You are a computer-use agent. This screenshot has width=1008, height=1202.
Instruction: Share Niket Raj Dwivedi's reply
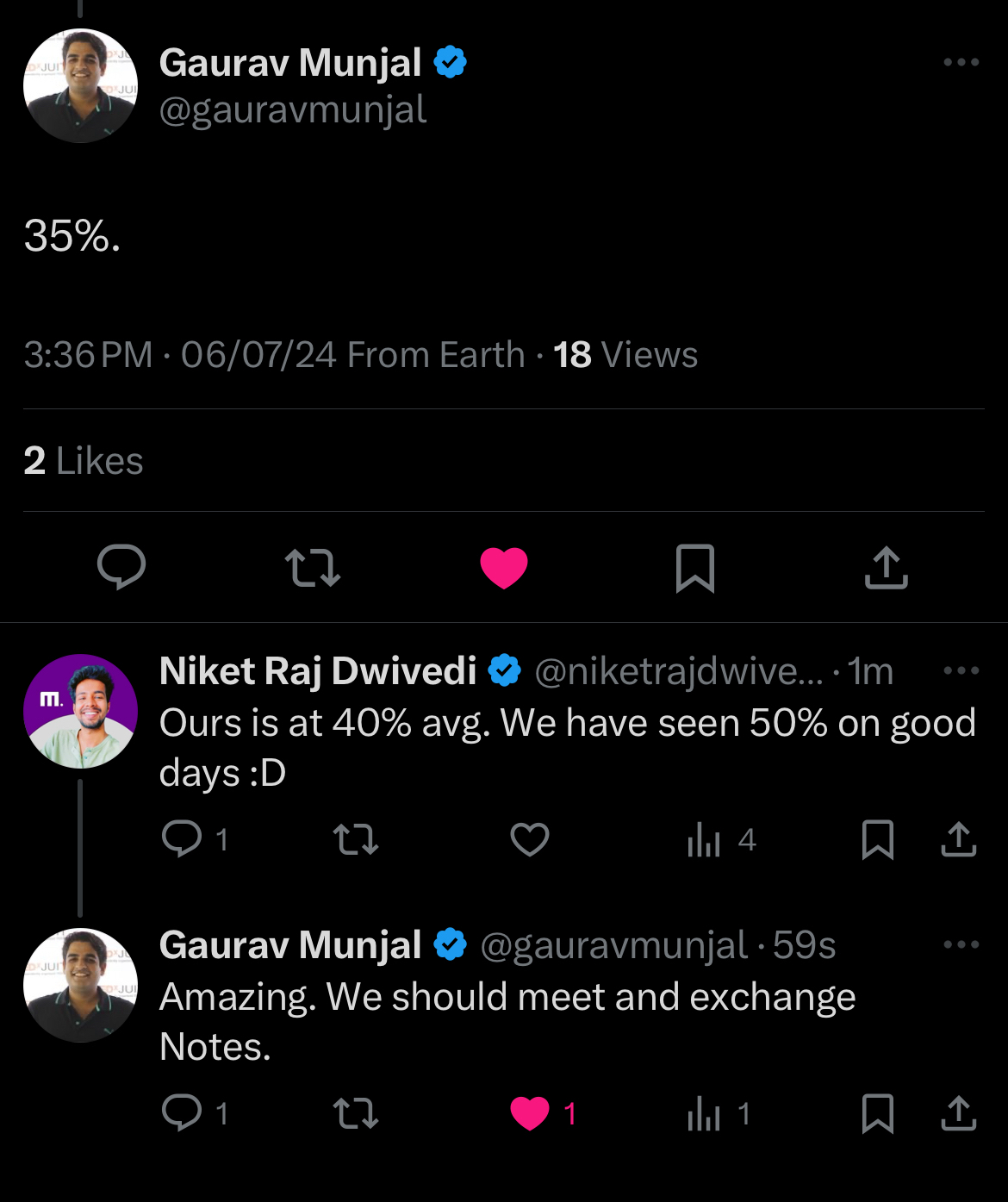click(x=959, y=839)
